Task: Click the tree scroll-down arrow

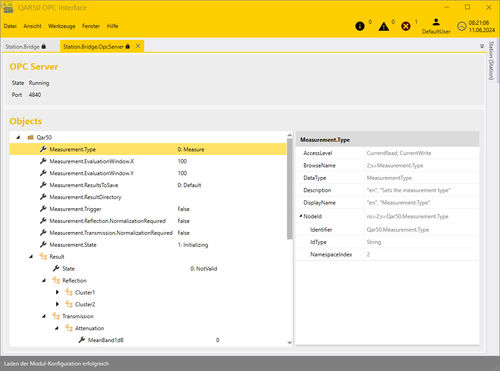Action: coord(289,342)
